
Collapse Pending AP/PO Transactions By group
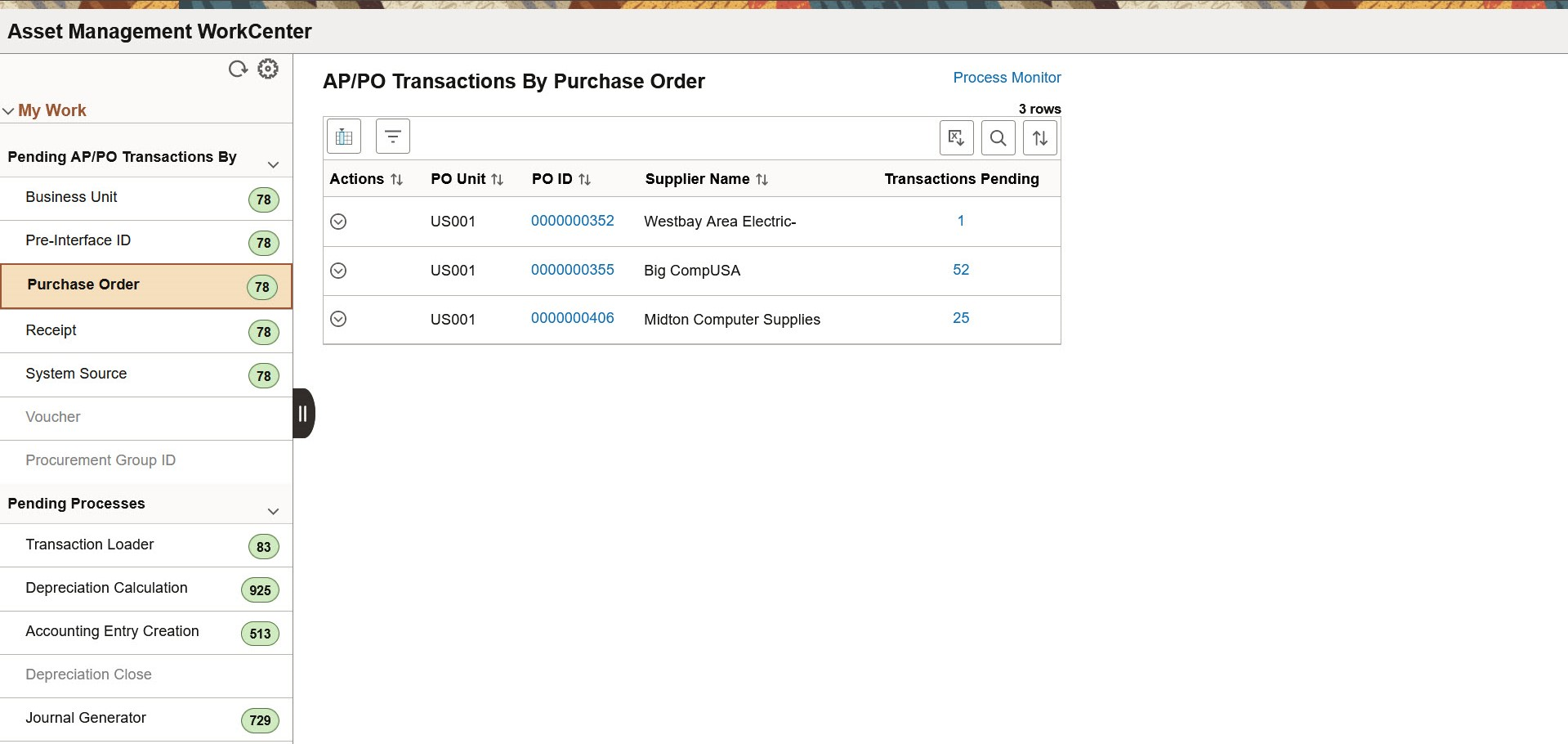pos(274,164)
